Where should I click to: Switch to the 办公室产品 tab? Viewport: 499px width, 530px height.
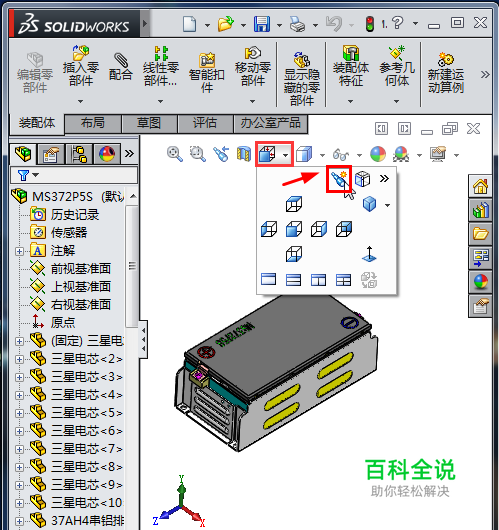pyautogui.click(x=270, y=123)
